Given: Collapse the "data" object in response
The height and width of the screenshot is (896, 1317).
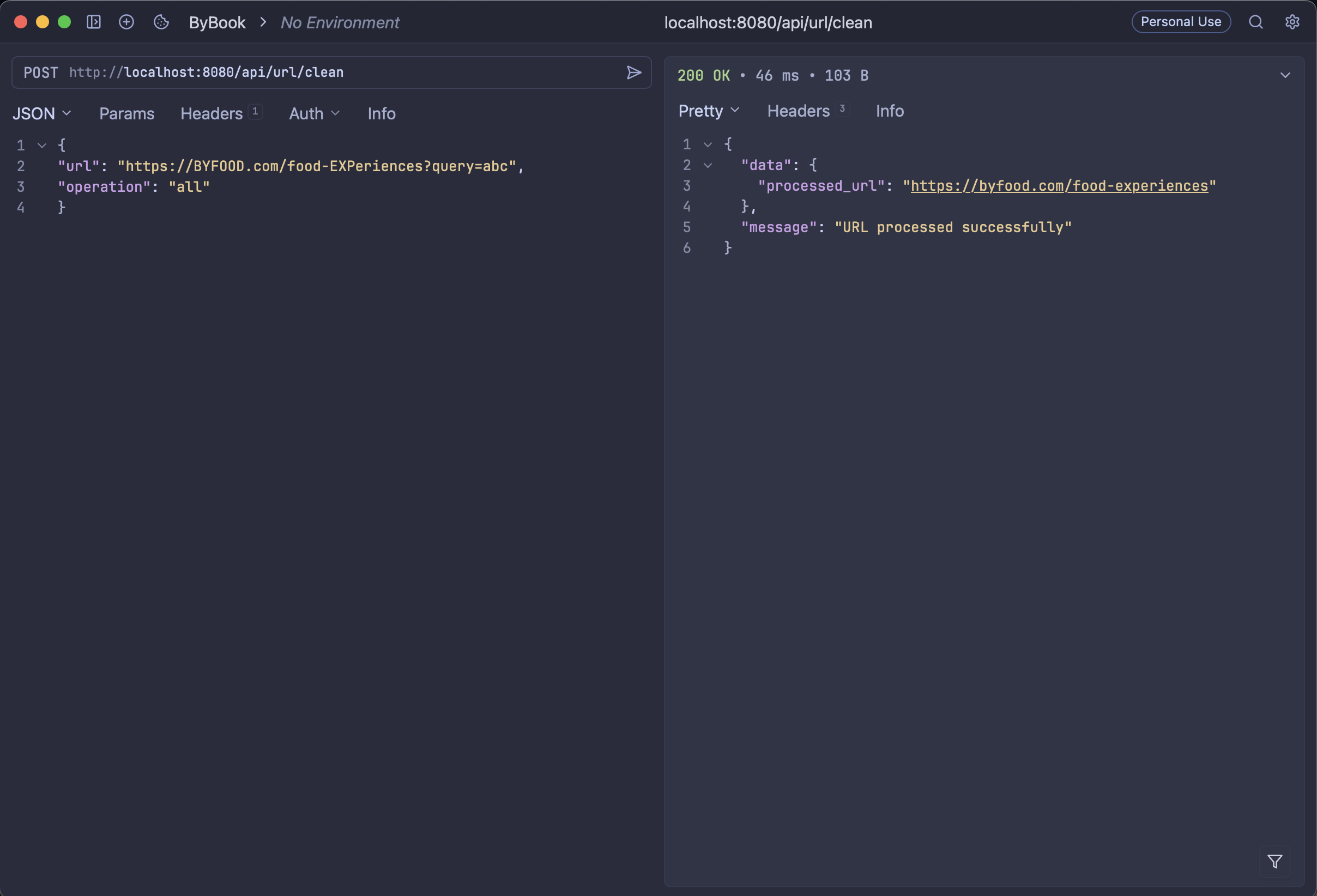Looking at the screenshot, I should click(x=708, y=166).
